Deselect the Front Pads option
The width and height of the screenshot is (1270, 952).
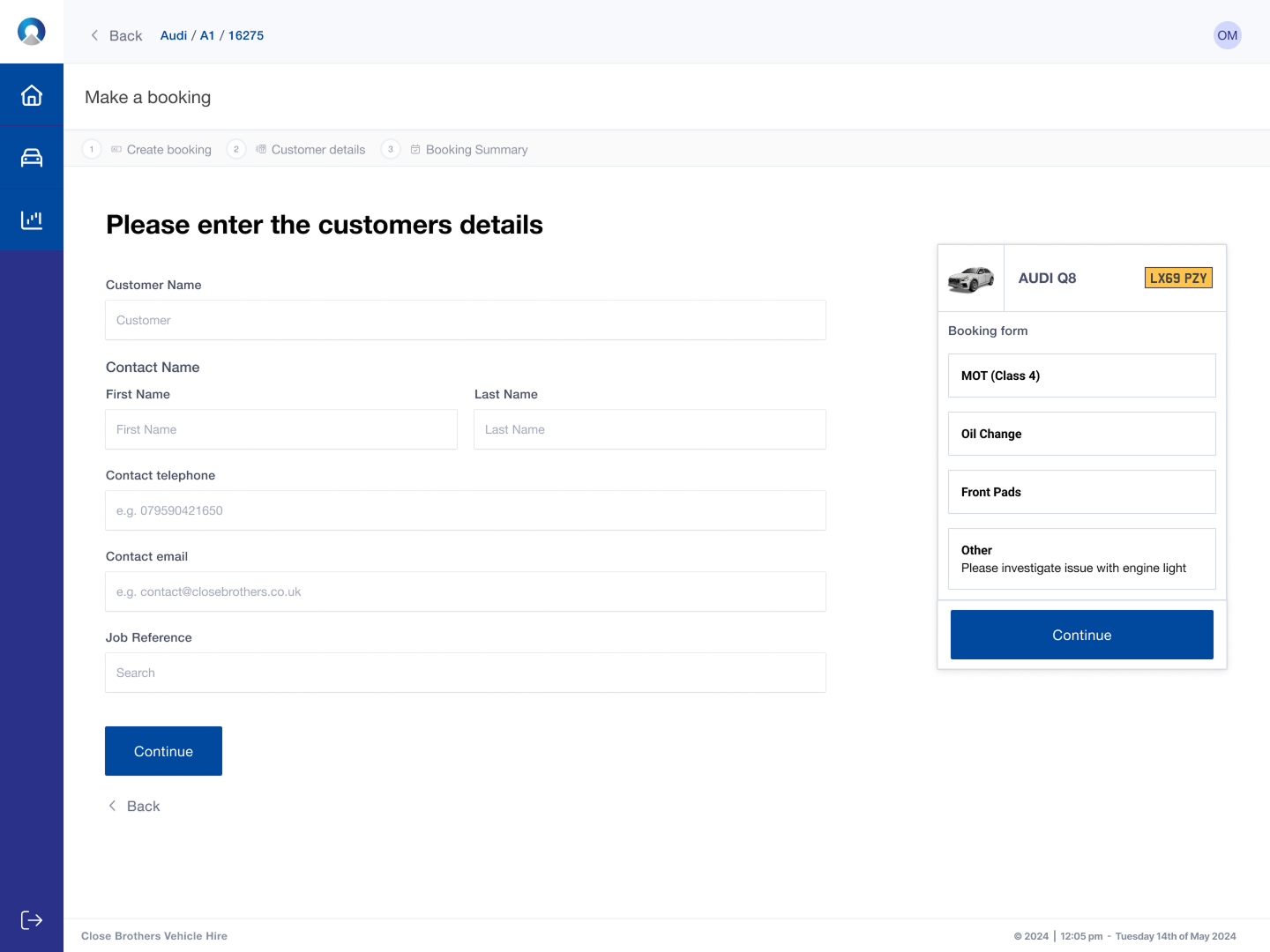pos(1081,492)
